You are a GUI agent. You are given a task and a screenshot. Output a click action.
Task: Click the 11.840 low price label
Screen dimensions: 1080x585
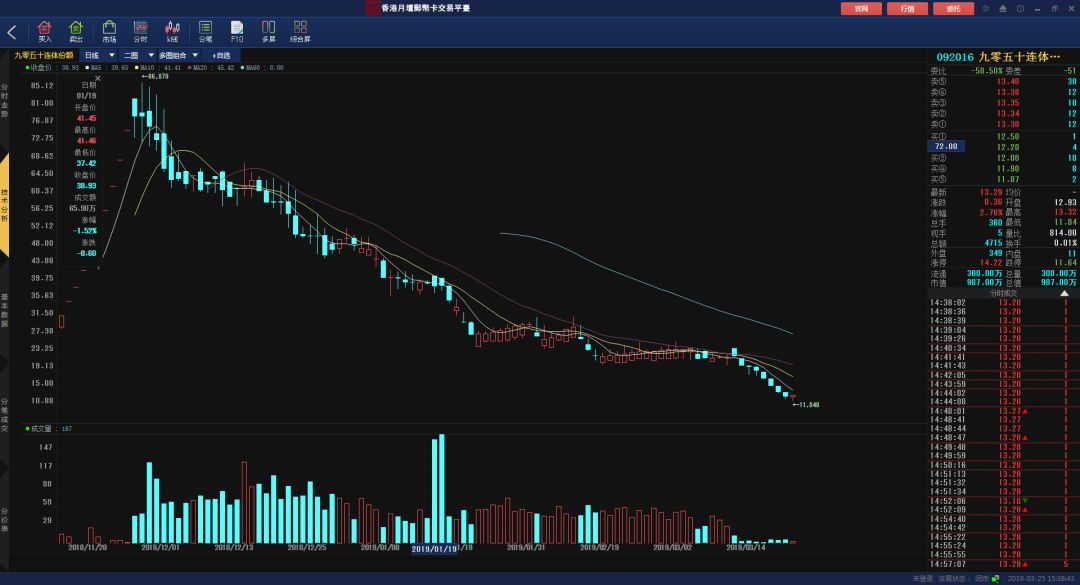pos(806,404)
